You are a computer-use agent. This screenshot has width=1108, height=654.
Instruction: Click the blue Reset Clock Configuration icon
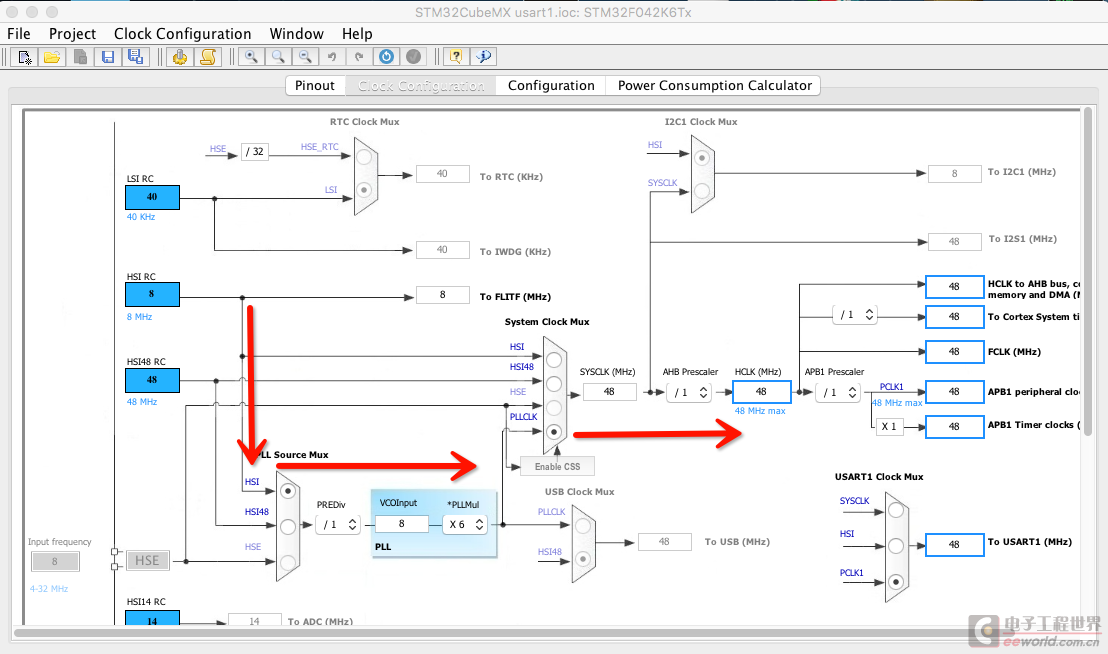[387, 57]
